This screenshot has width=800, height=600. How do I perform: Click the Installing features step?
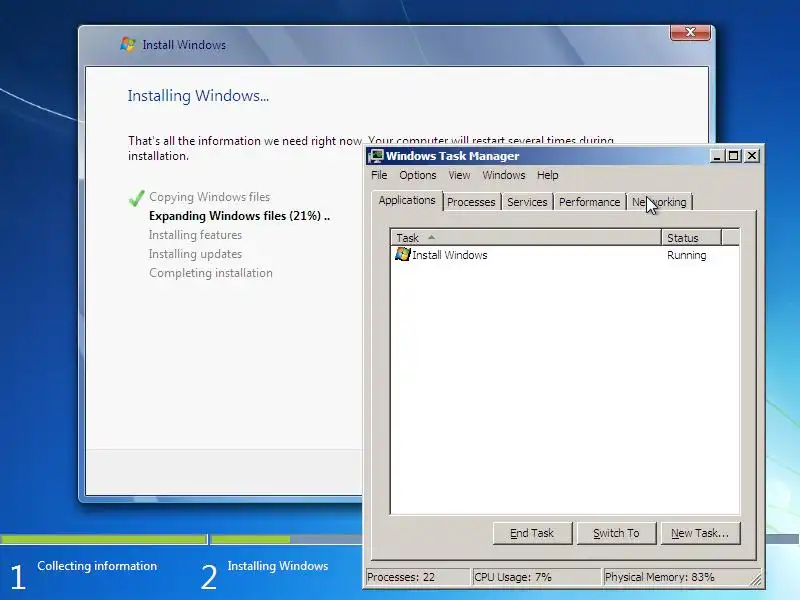(195, 235)
